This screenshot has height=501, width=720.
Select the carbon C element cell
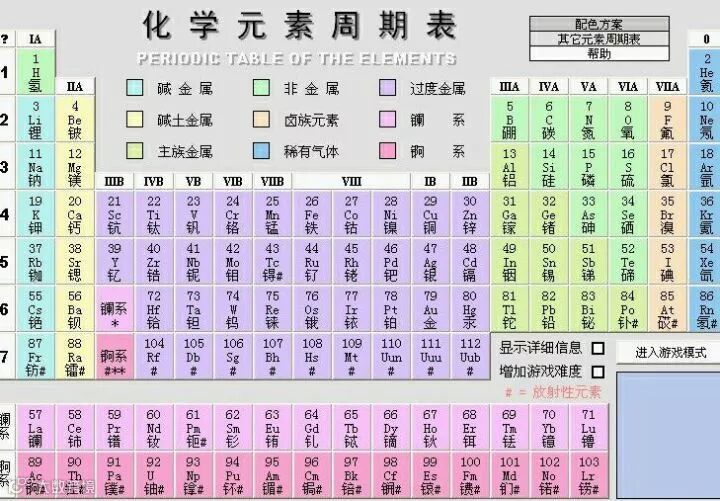(549, 119)
